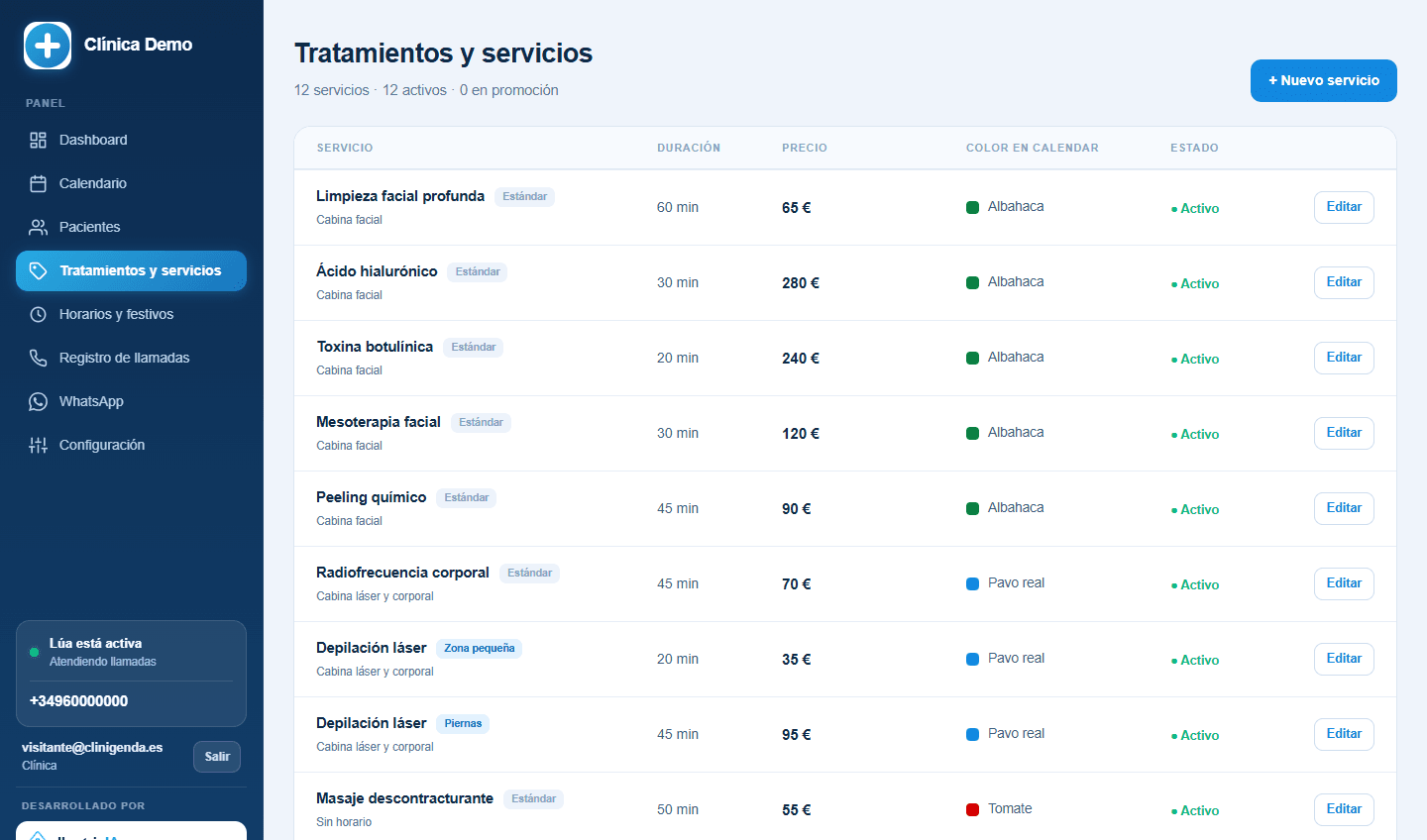Click the Estándar tag on Toxina botulínica

[474, 347]
